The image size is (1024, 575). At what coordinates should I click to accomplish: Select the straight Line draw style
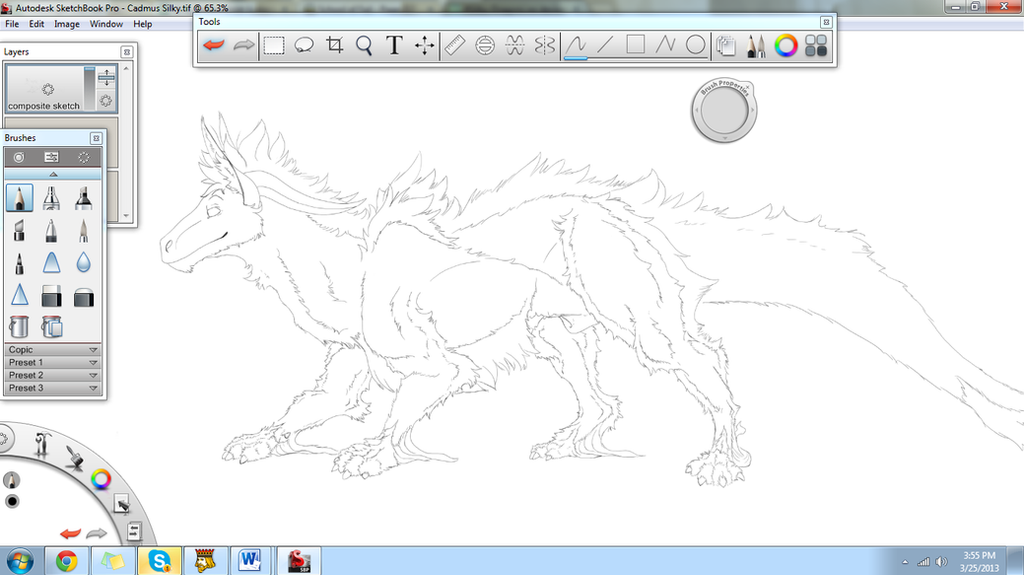(606, 45)
